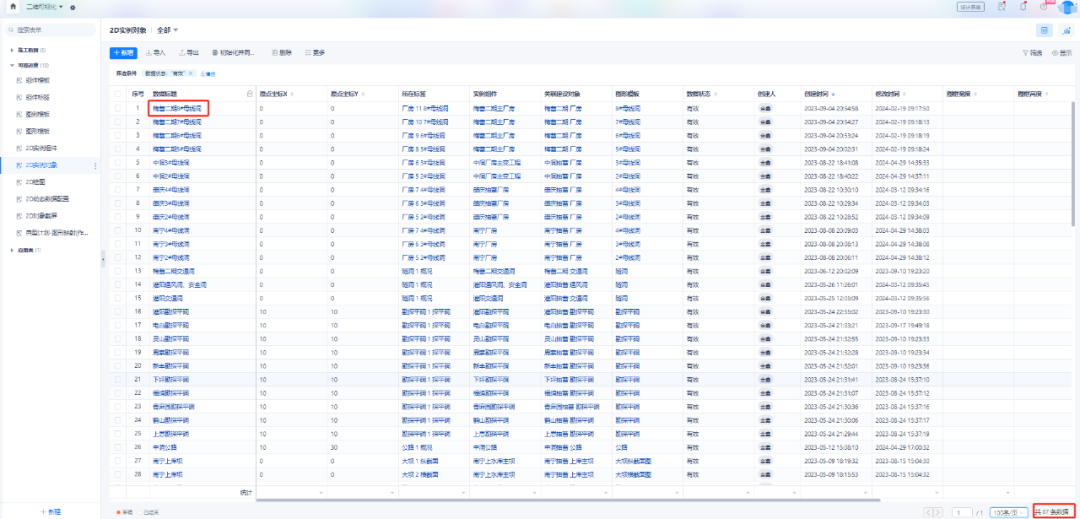1080x519 pixels.
Task: Open the 100条/页 page size dropdown
Action: coord(1009,512)
